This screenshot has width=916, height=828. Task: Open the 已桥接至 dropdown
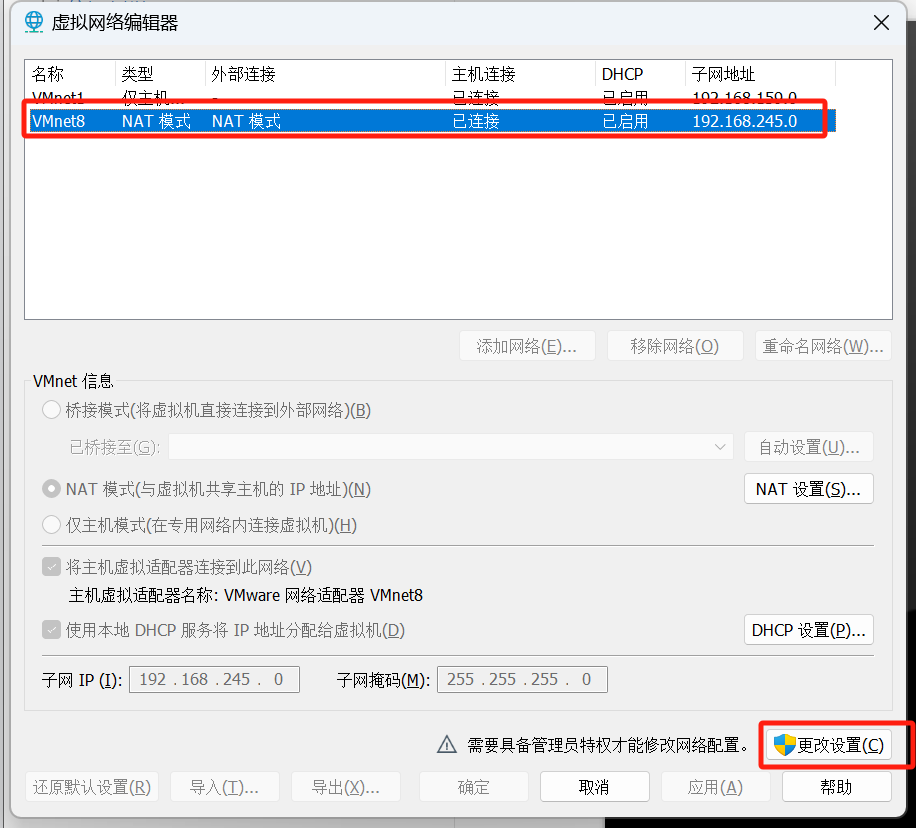[x=450, y=447]
